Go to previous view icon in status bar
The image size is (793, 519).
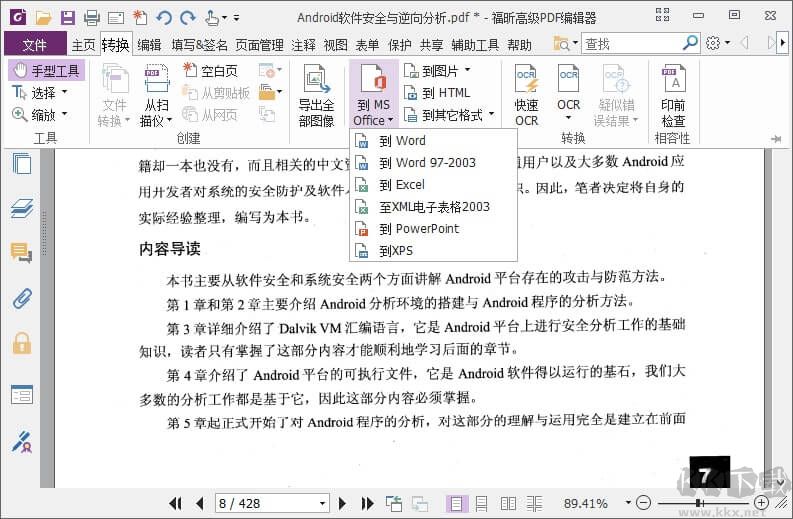(394, 503)
